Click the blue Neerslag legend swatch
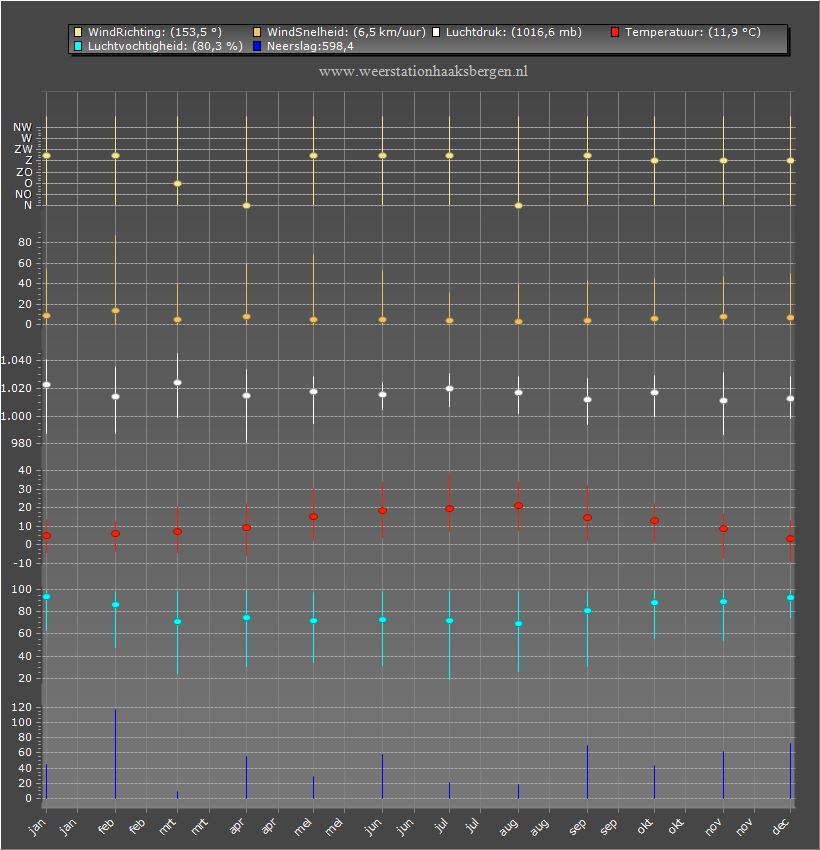The image size is (820, 850). [x=257, y=46]
